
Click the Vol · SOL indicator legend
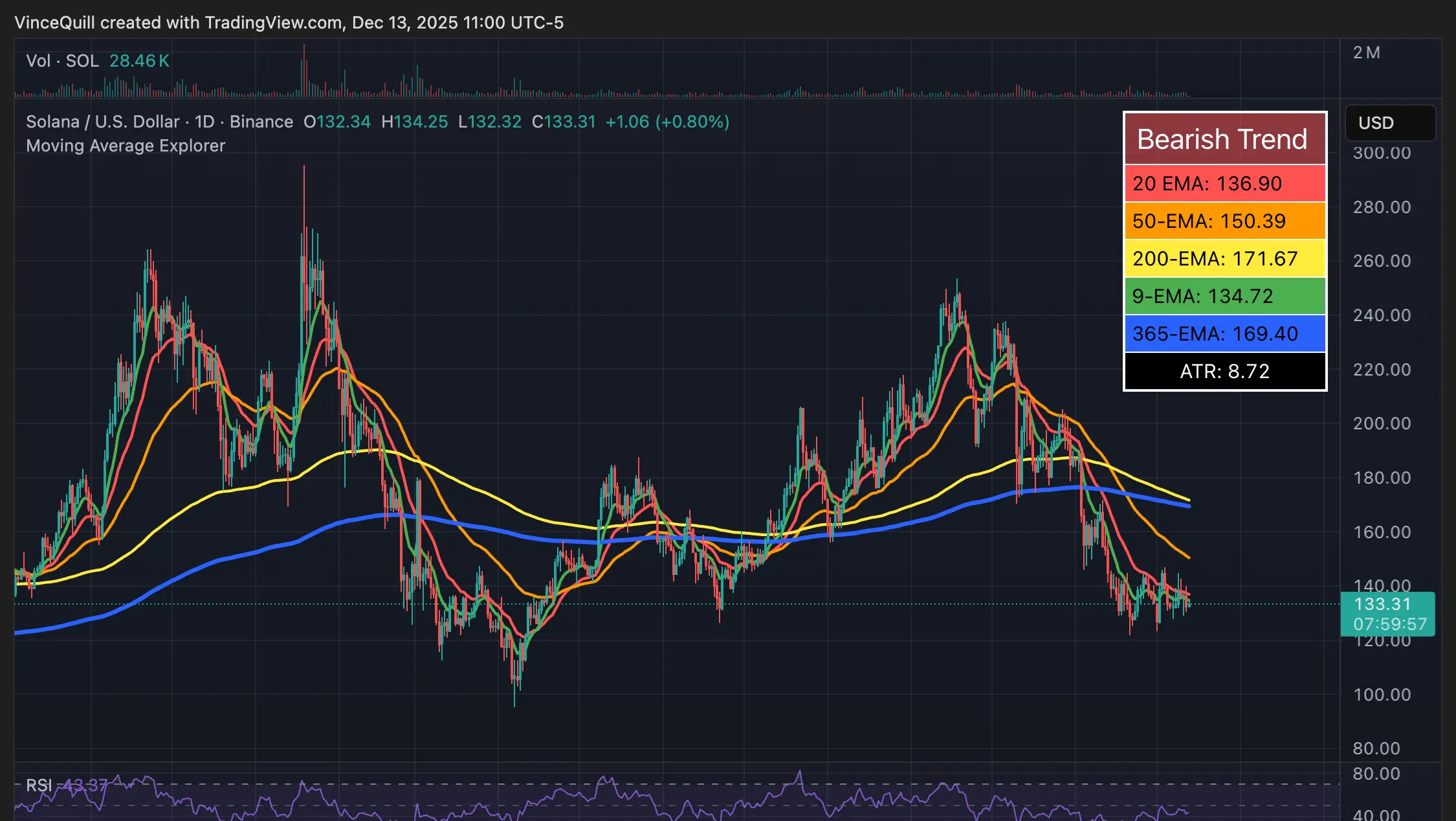tap(62, 61)
